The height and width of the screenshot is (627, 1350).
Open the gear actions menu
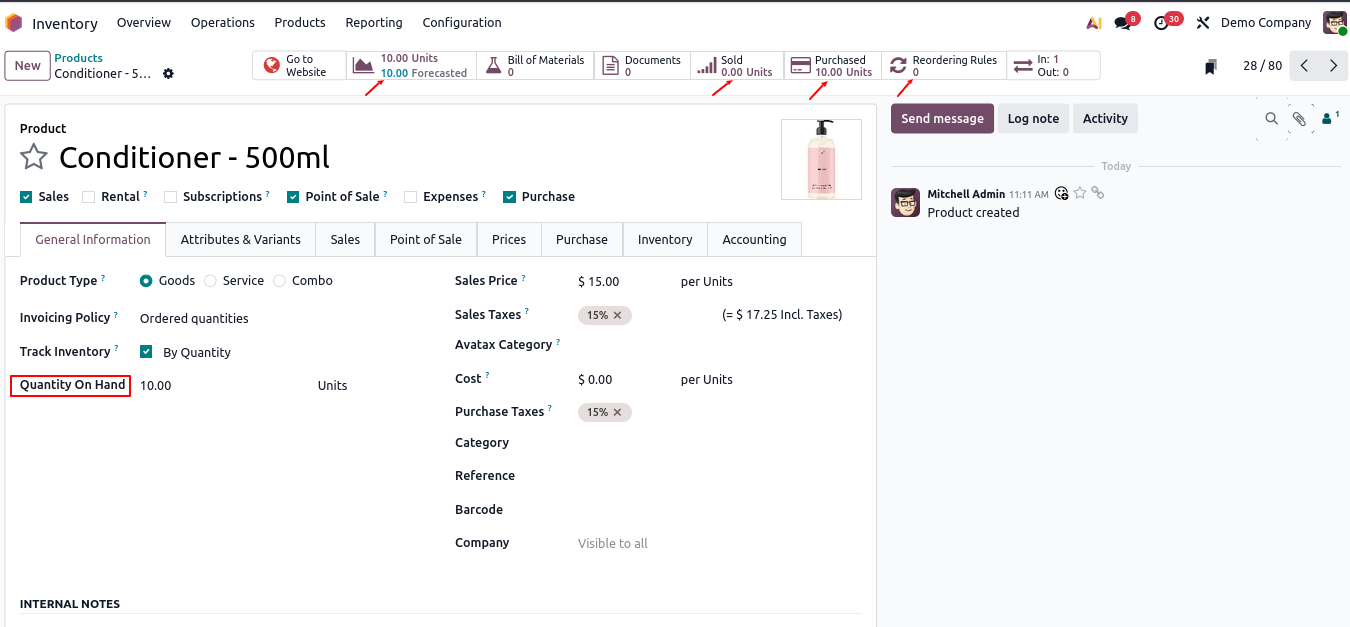168,74
